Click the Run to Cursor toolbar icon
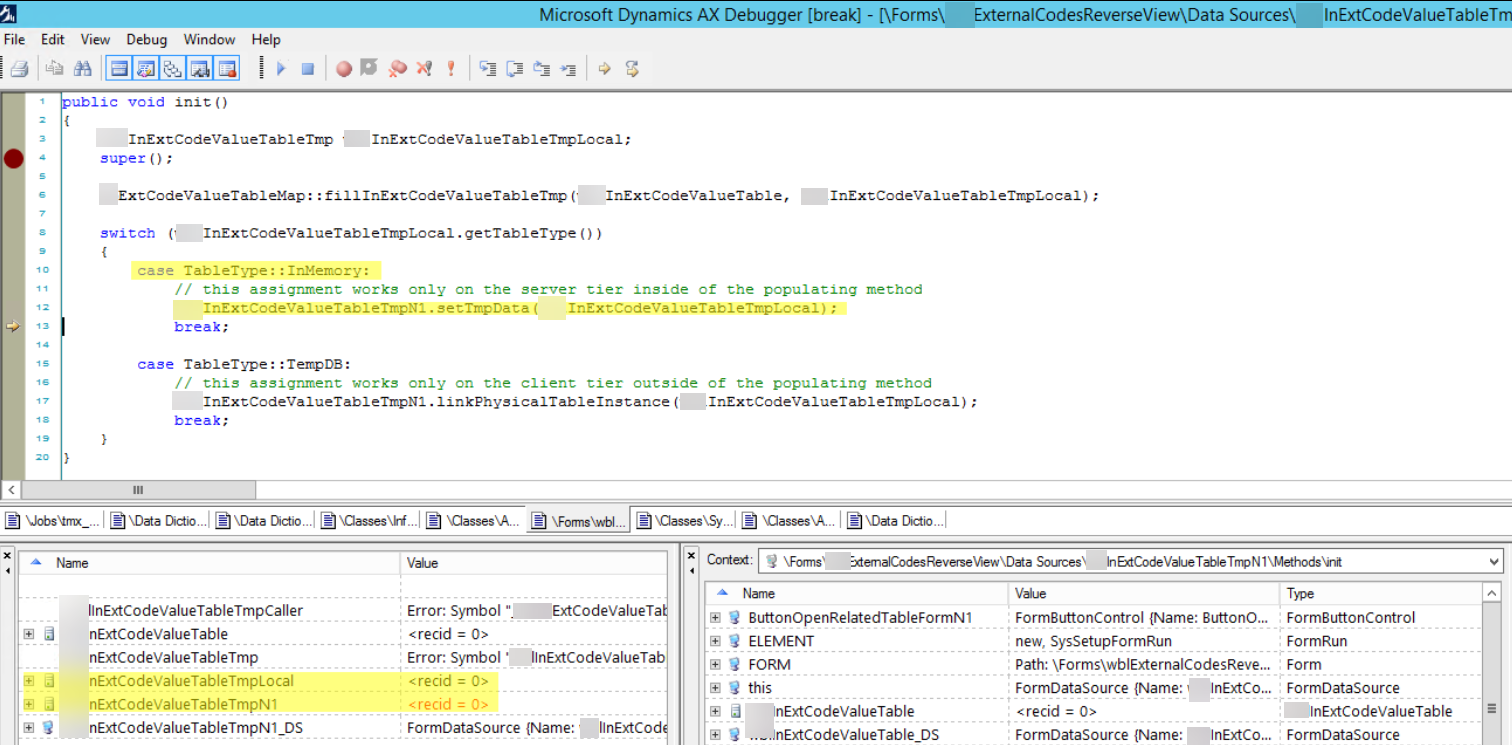 (x=569, y=68)
